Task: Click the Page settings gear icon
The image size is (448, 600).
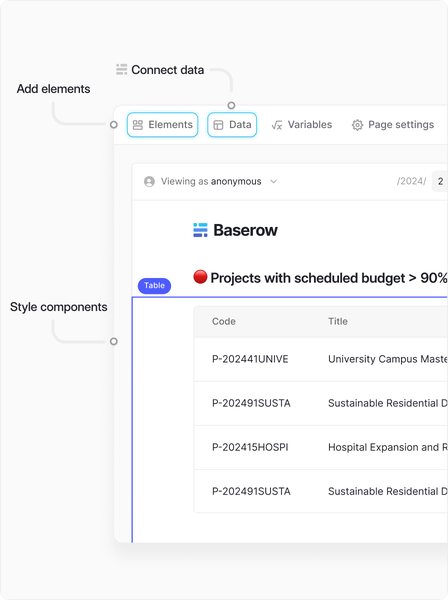Action: [x=357, y=125]
